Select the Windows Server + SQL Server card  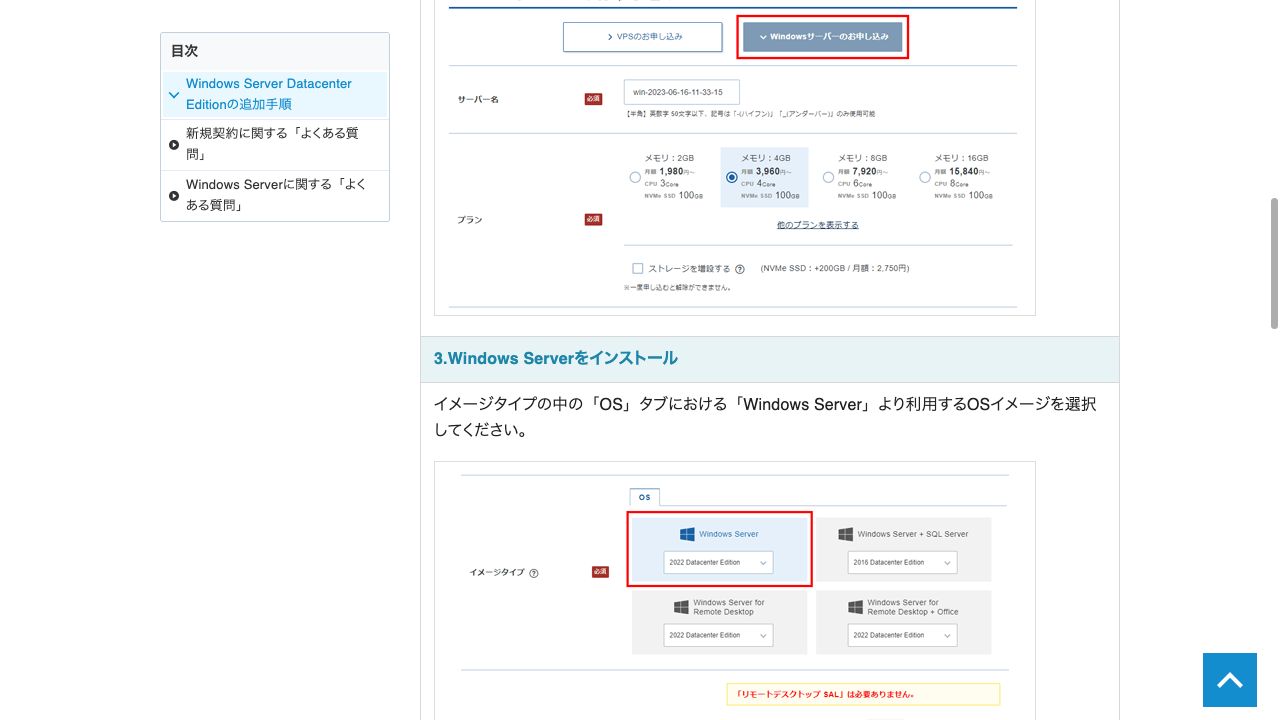903,549
